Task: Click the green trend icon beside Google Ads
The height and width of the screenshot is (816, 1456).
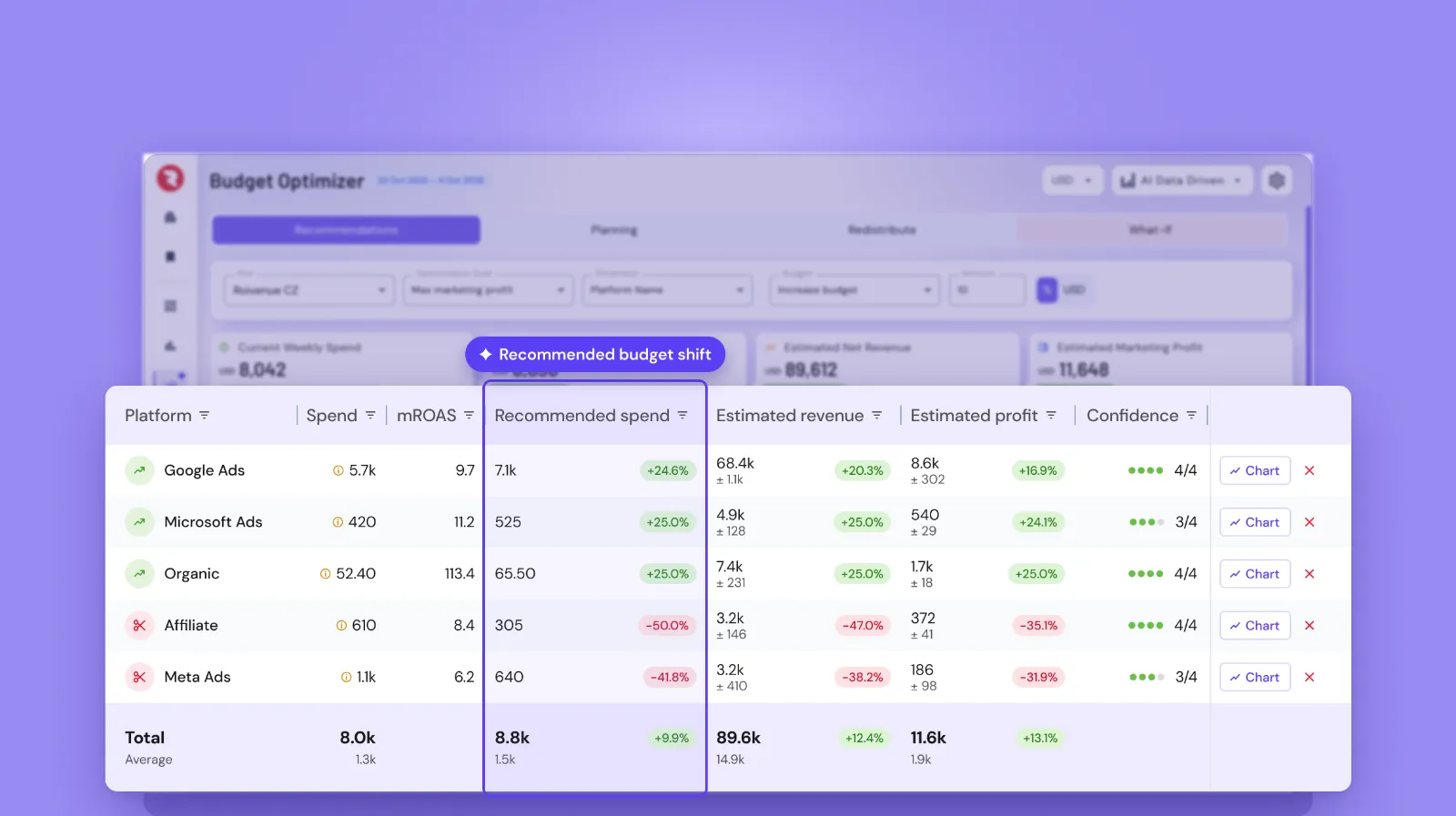Action: 139,470
